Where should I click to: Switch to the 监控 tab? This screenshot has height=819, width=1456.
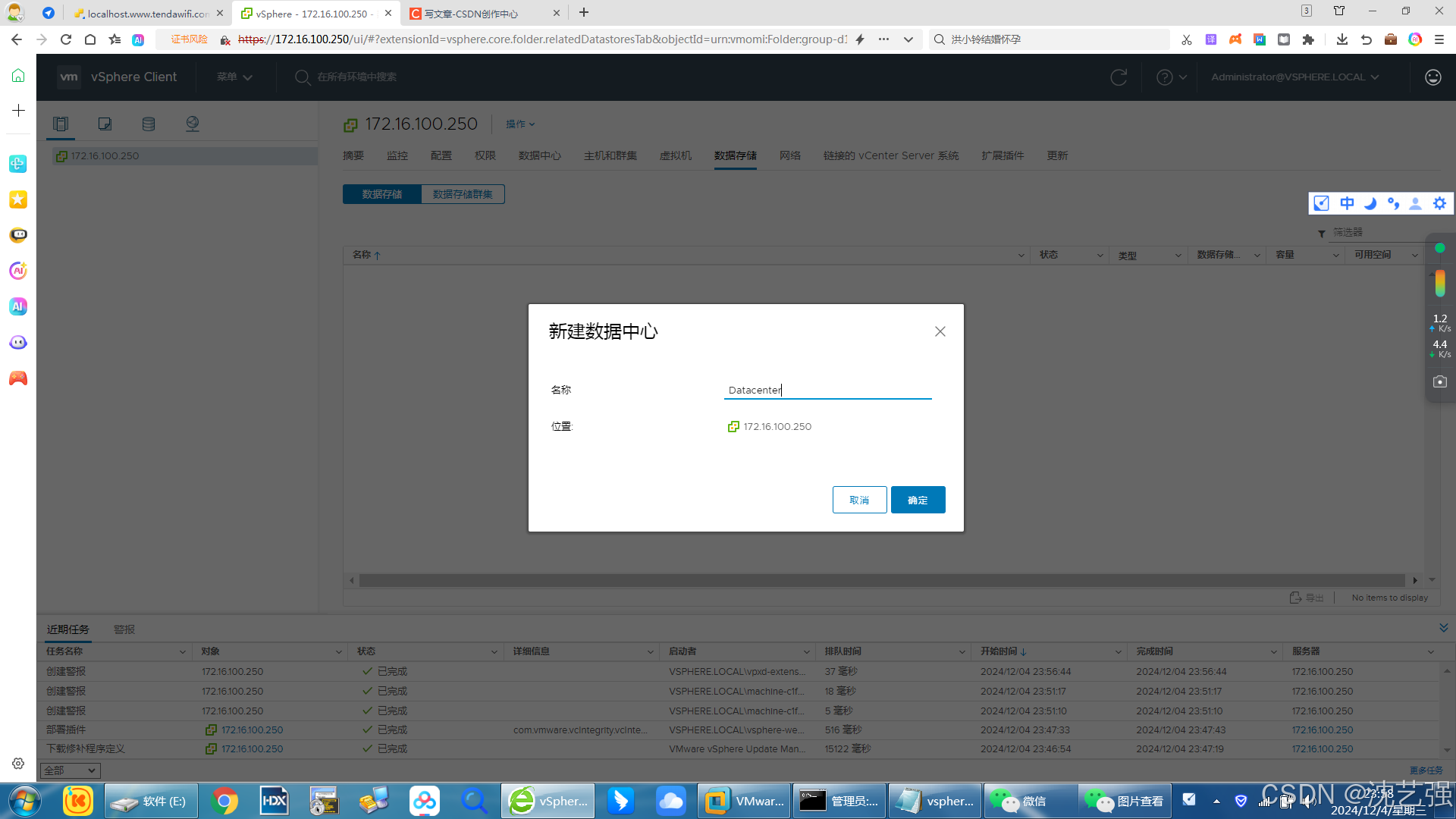[x=397, y=155]
